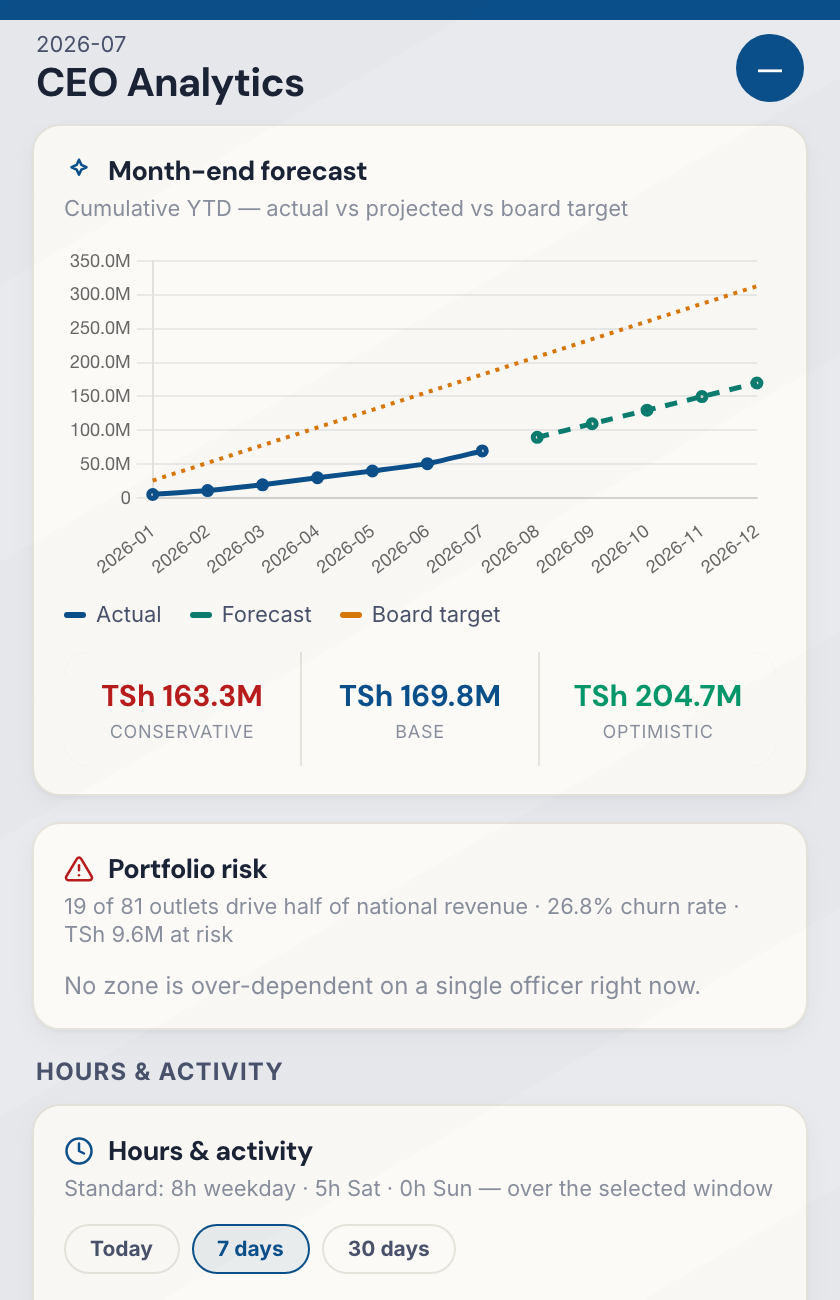840x1300 pixels.
Task: Click the 350.0M y-axis label
Action: [100, 261]
